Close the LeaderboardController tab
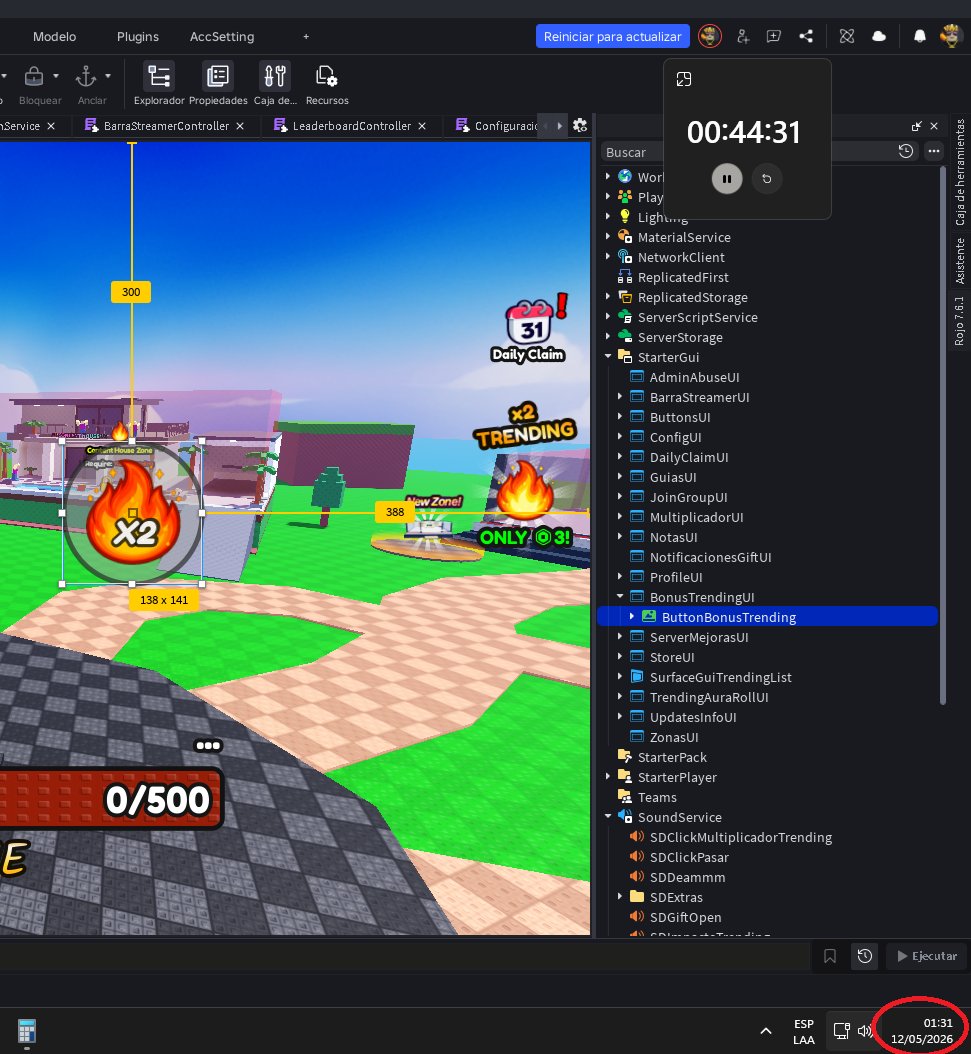 [x=422, y=126]
